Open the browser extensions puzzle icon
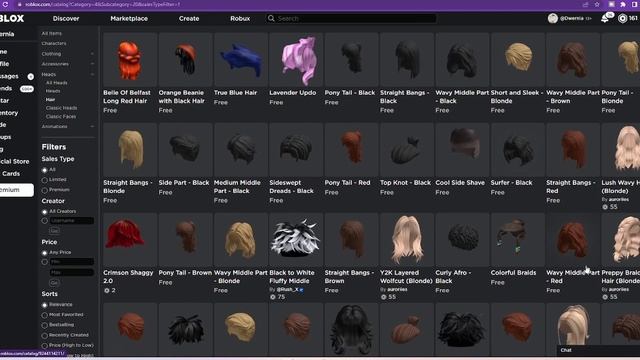 (623, 4)
